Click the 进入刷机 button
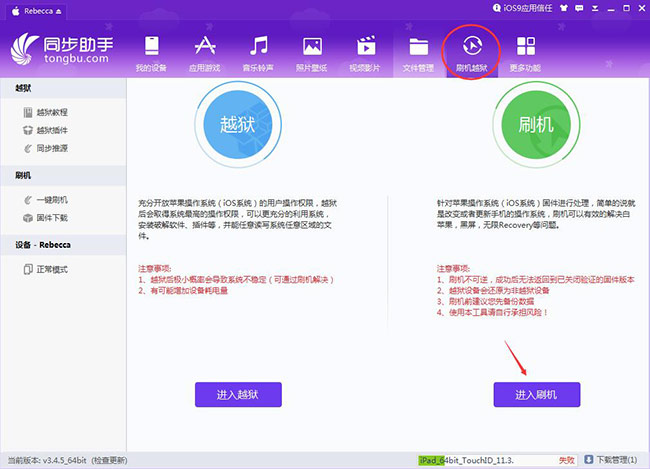The image size is (650, 469). point(537,394)
